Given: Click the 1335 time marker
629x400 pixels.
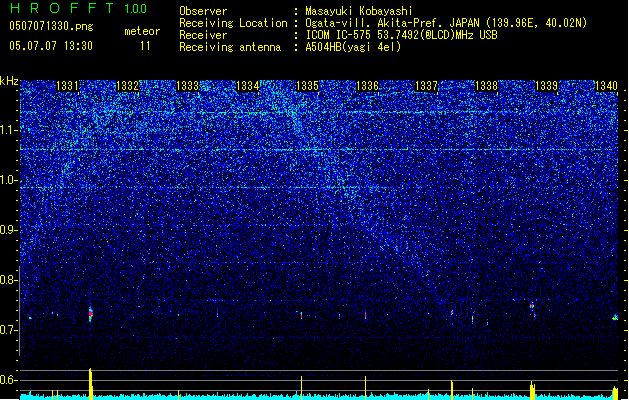Looking at the screenshot, I should click(x=307, y=86).
